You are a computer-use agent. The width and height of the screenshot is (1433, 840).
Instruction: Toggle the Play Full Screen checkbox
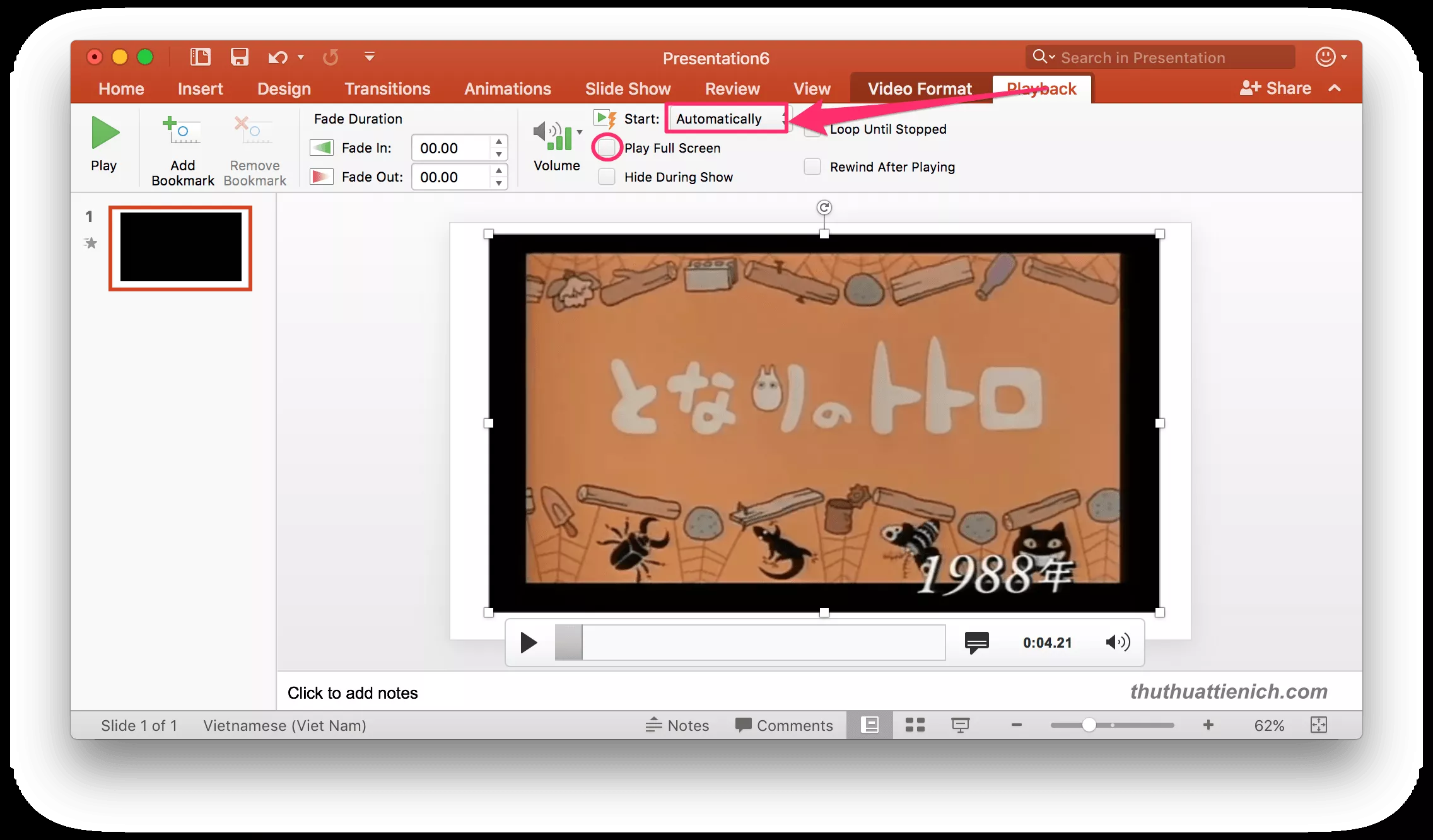pos(607,147)
